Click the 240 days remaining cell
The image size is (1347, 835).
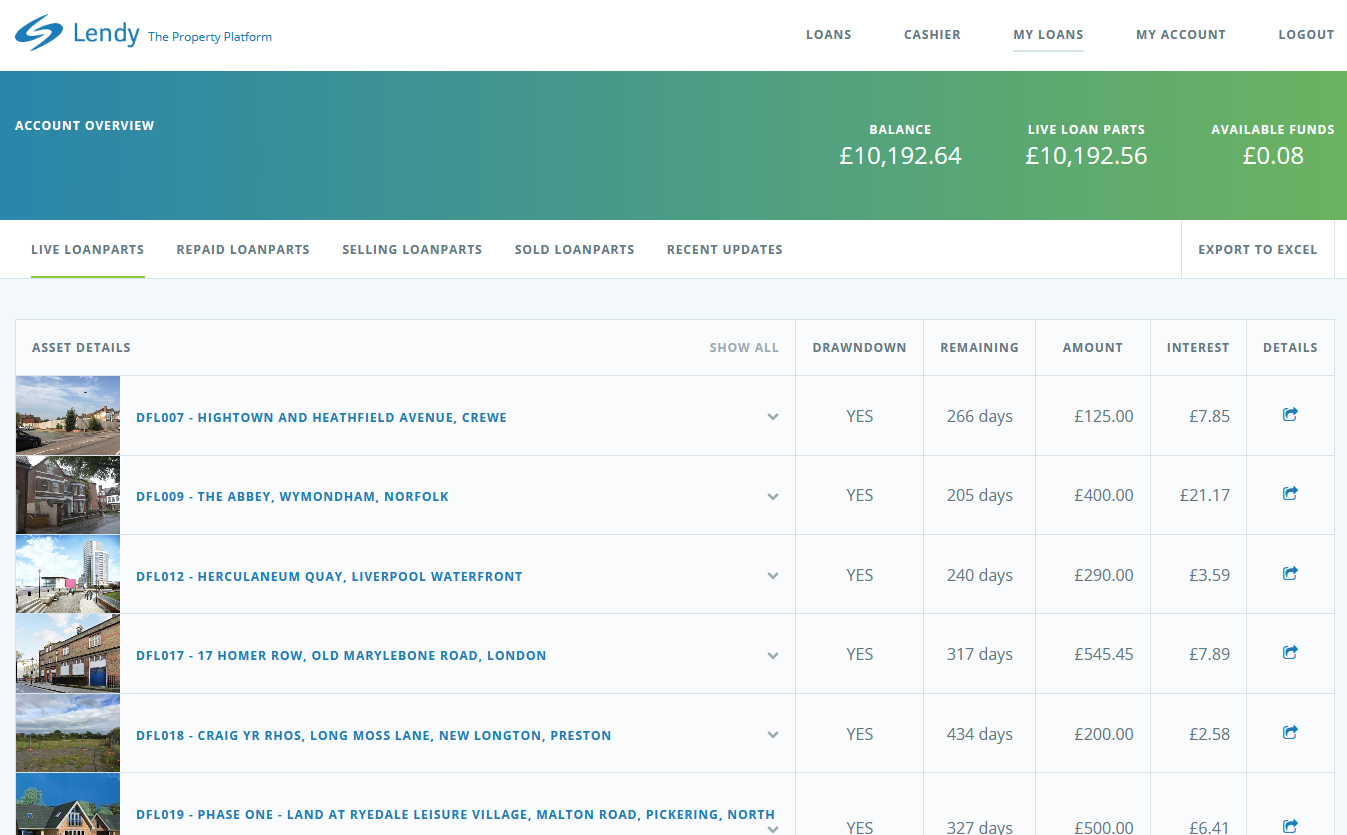[x=980, y=575]
